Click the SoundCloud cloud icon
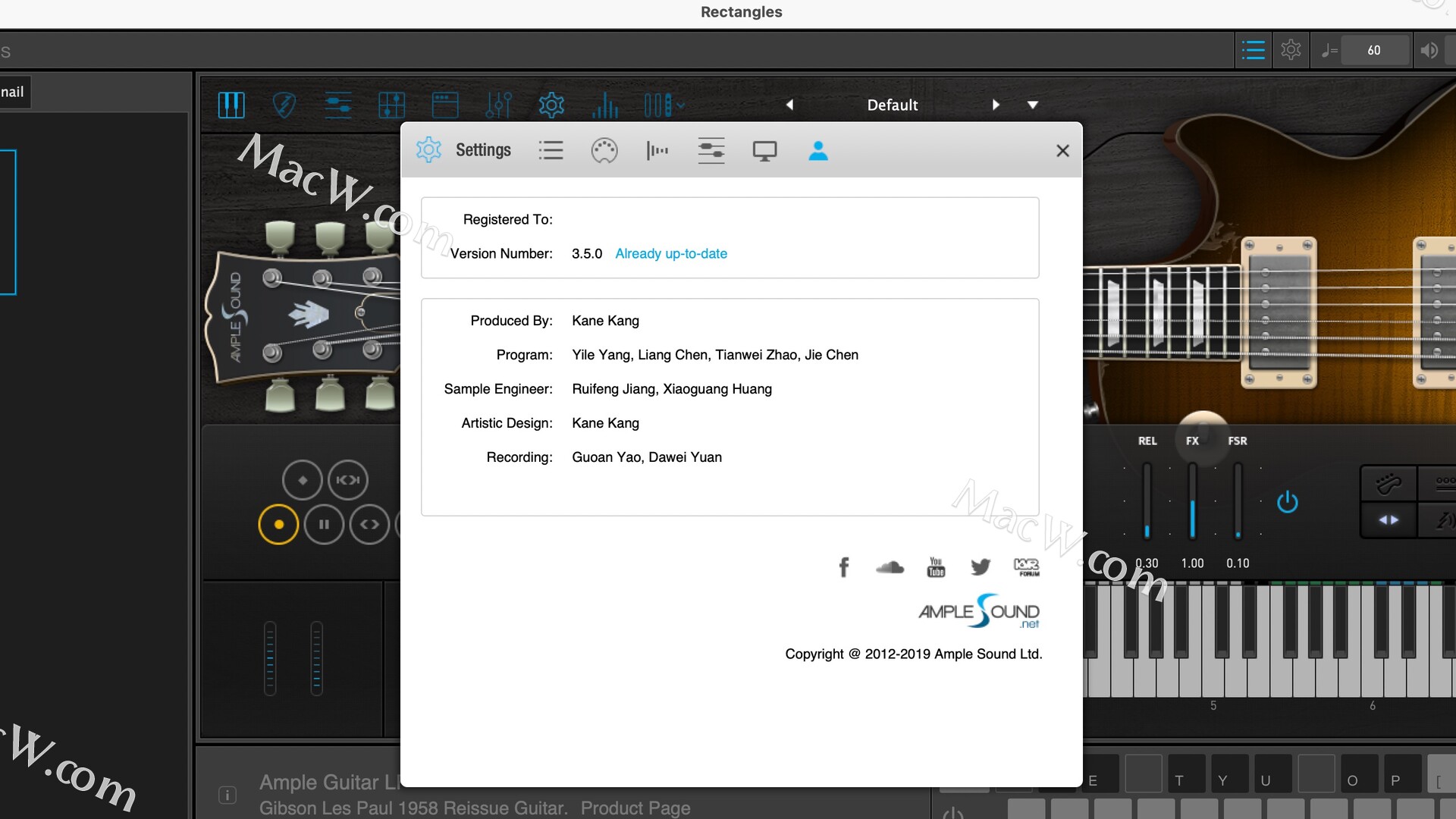The image size is (1456, 819). tap(890, 567)
